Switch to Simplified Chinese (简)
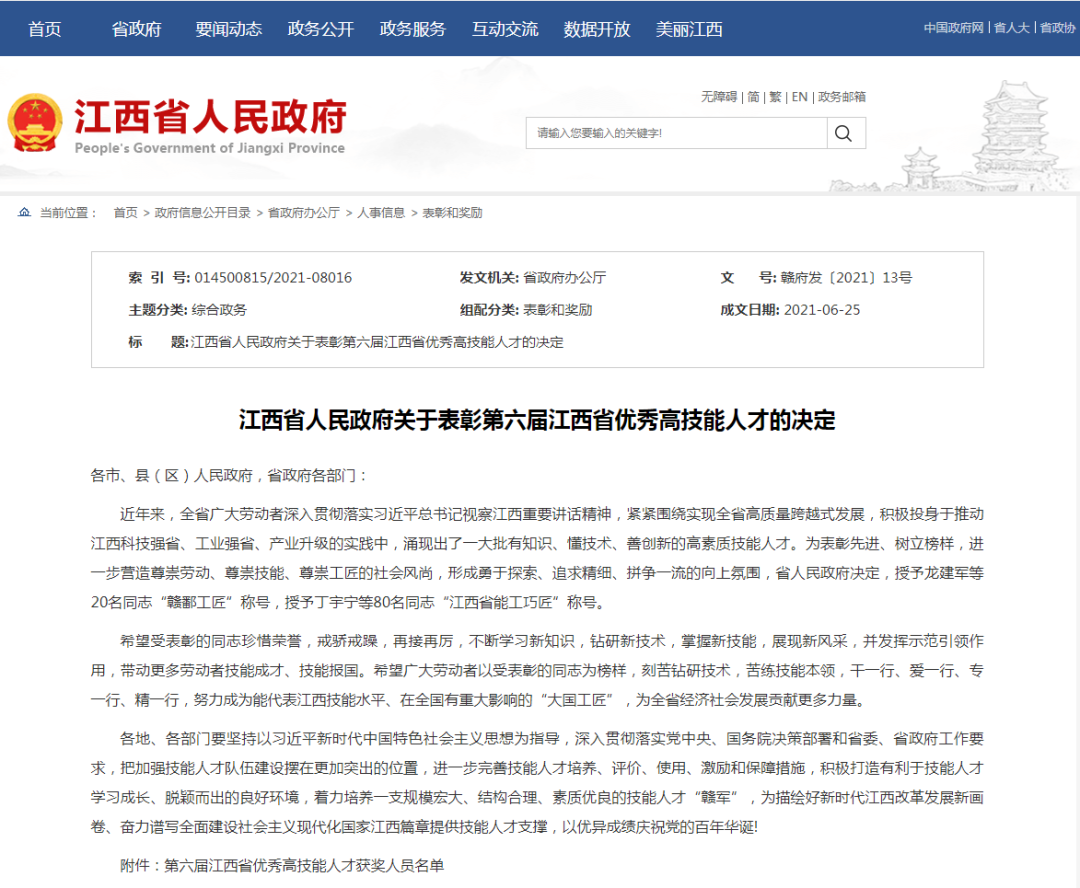Image resolution: width=1080 pixels, height=888 pixels. coord(753,97)
